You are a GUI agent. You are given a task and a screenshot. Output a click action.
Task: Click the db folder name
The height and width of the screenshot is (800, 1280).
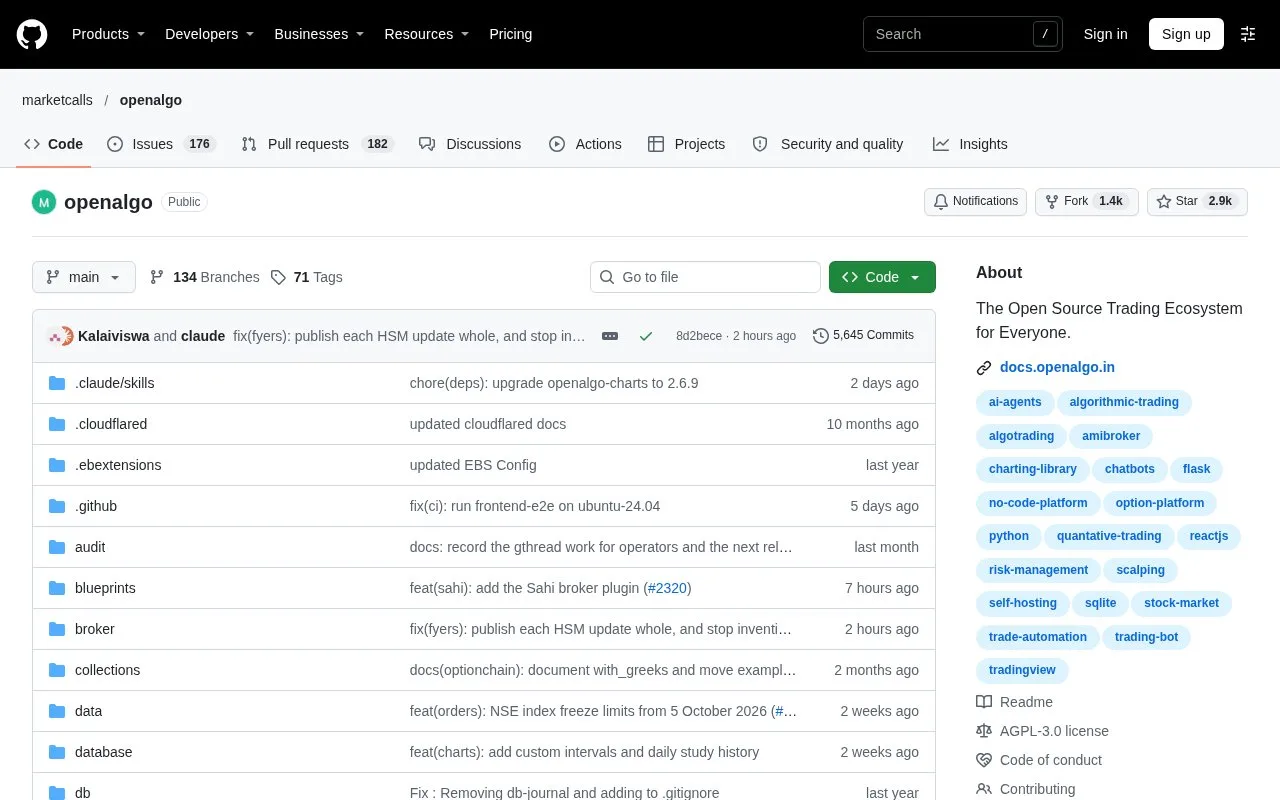(83, 793)
